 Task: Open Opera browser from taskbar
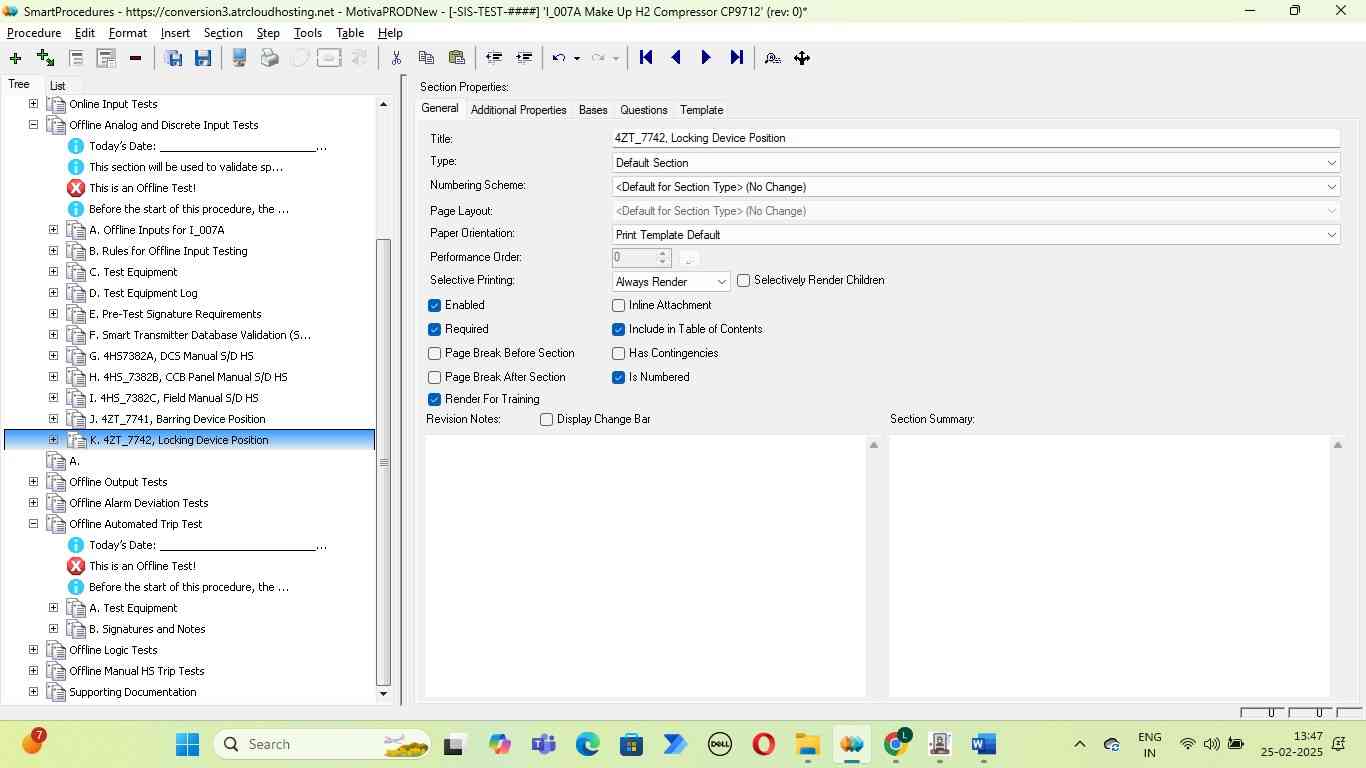(x=764, y=744)
